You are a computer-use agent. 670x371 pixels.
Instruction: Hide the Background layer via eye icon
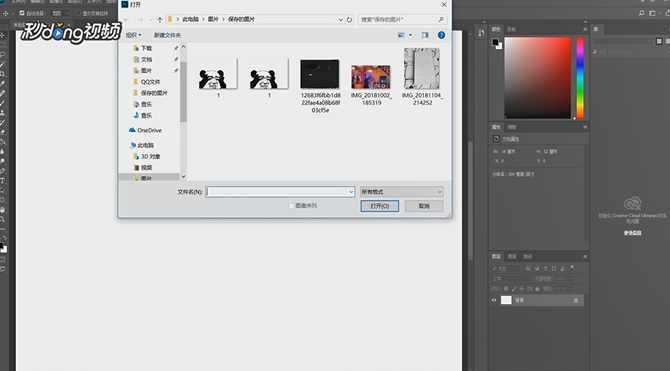(x=494, y=300)
